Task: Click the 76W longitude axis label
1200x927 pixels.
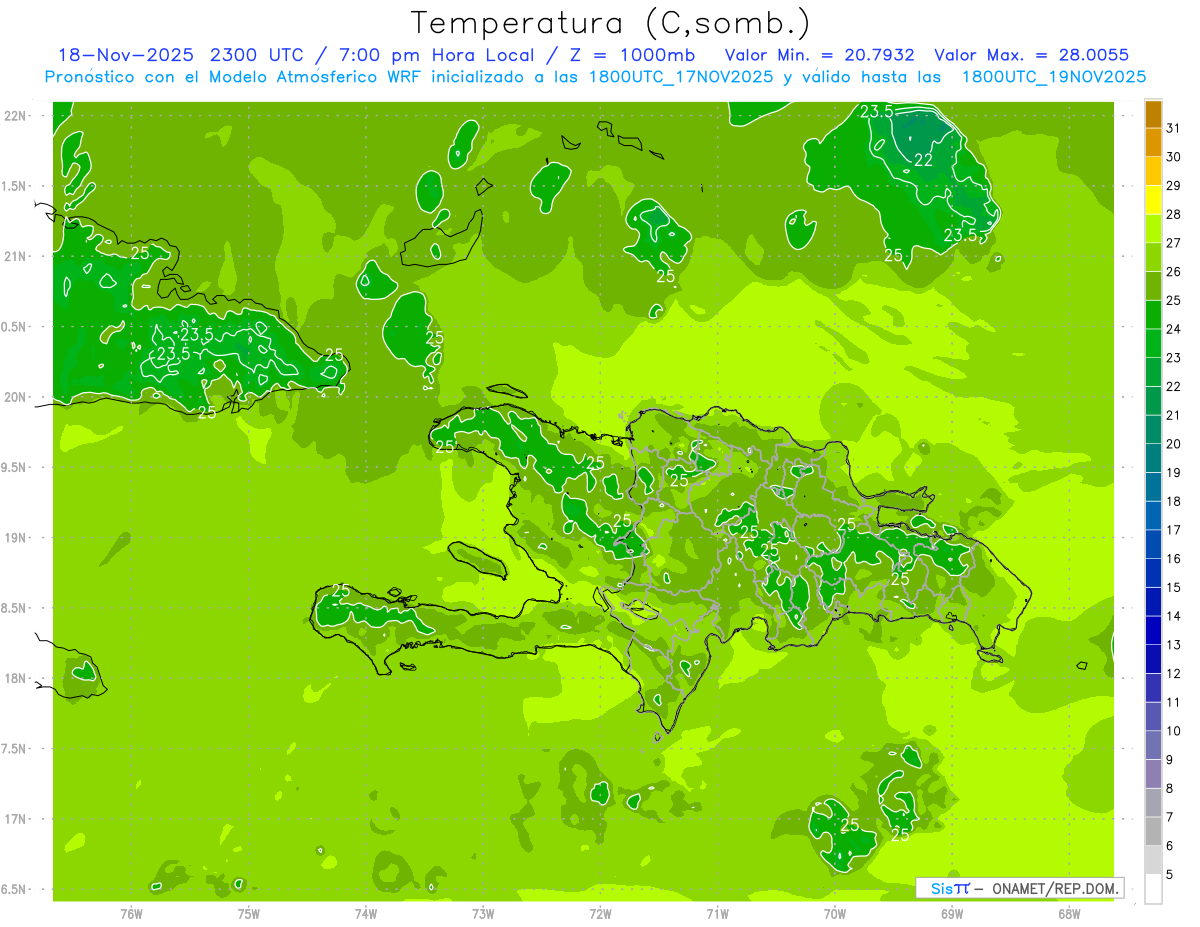Action: pos(131,914)
